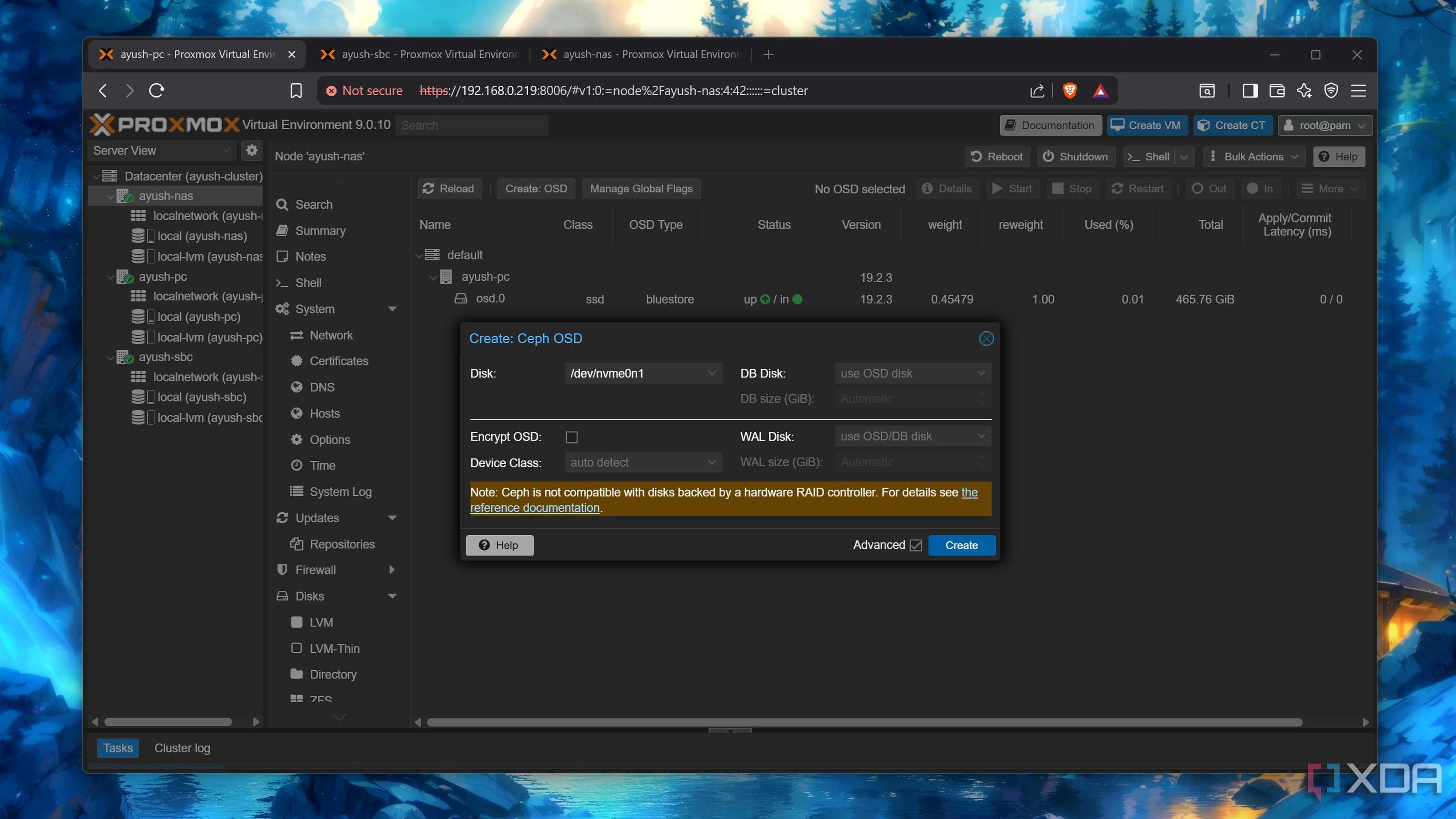1456x819 pixels.
Task: Click the Reload button
Action: 449,189
